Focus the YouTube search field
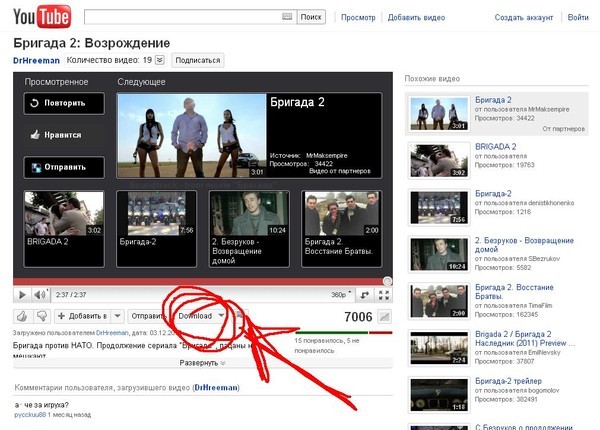Screen dimensions: 600x430 coord(190,17)
